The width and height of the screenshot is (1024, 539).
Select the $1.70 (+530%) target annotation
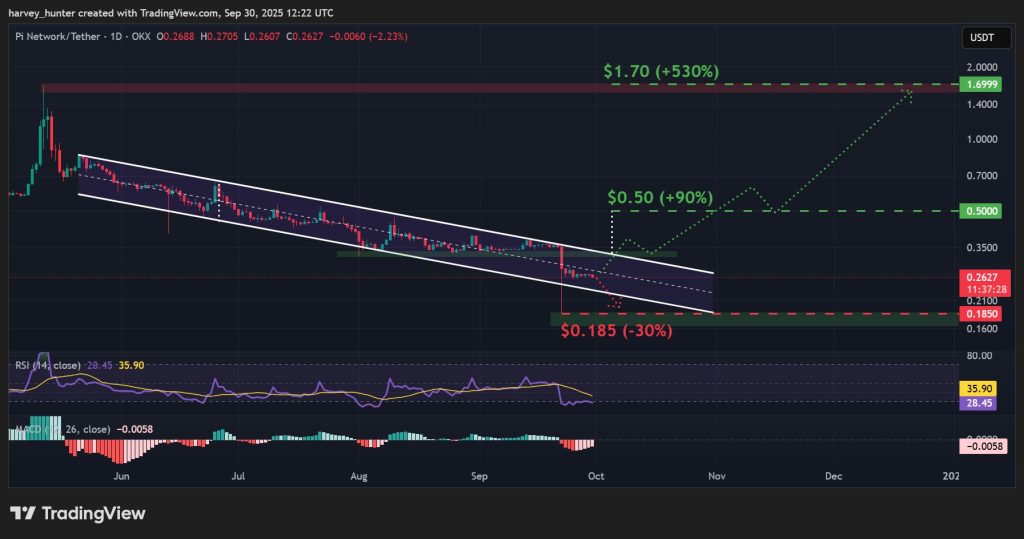pos(661,71)
